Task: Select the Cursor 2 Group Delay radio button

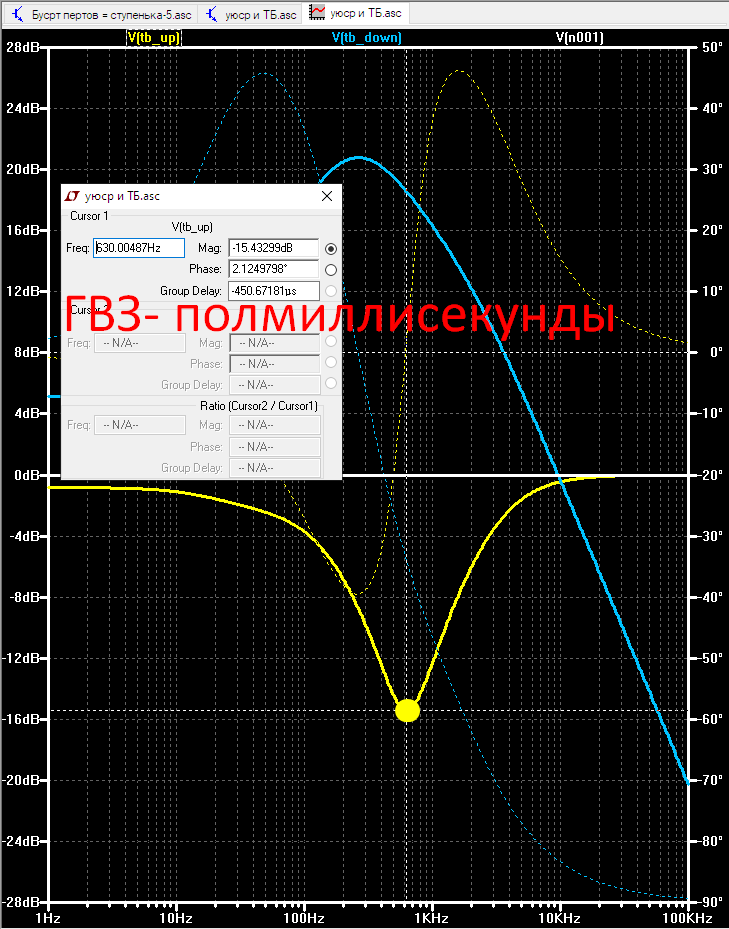Action: point(331,383)
